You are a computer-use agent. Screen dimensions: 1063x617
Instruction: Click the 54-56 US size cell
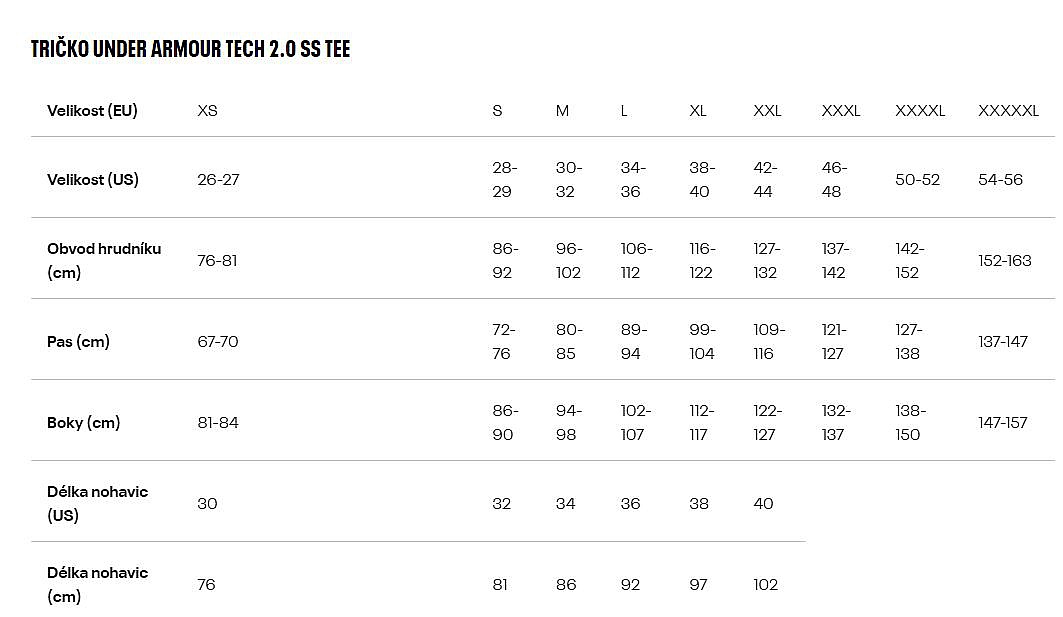click(x=1000, y=180)
